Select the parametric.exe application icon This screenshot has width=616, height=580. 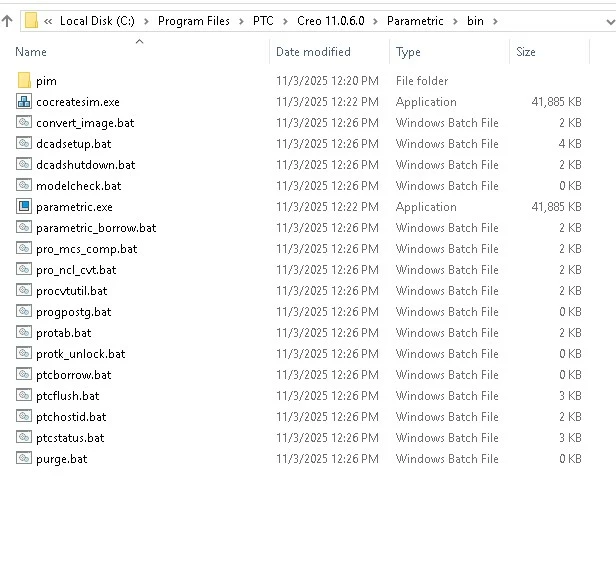point(24,206)
